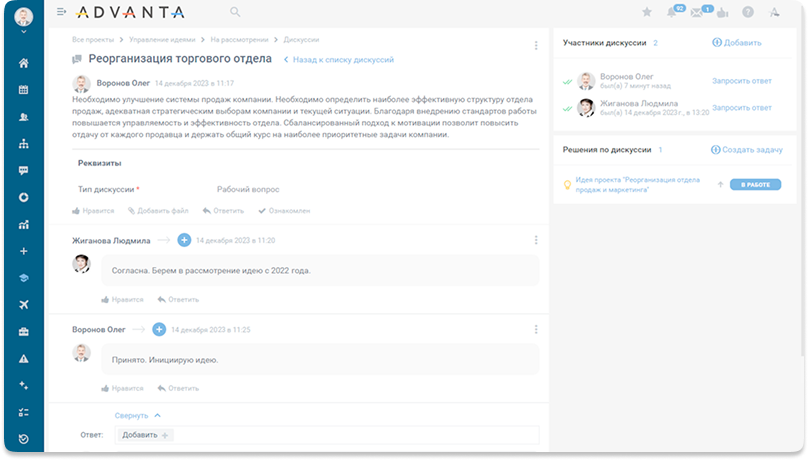Screen dimensions: 808x460
Task: Expand the user profile chevron under avatar
Action: [24, 32]
